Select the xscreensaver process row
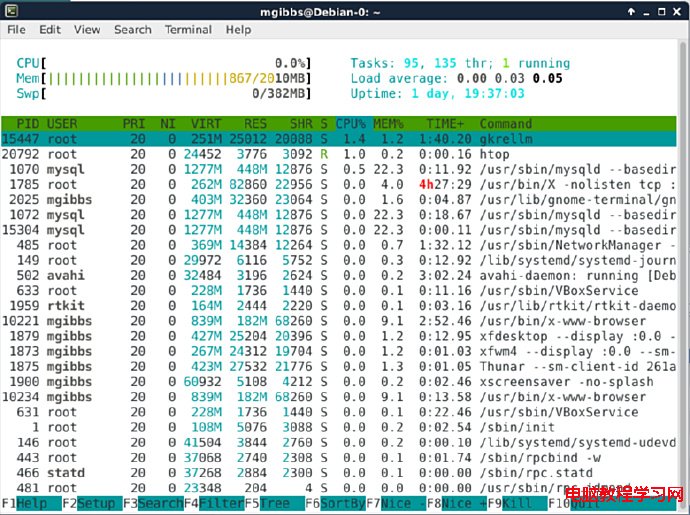This screenshot has height=515, width=690. tap(339, 382)
